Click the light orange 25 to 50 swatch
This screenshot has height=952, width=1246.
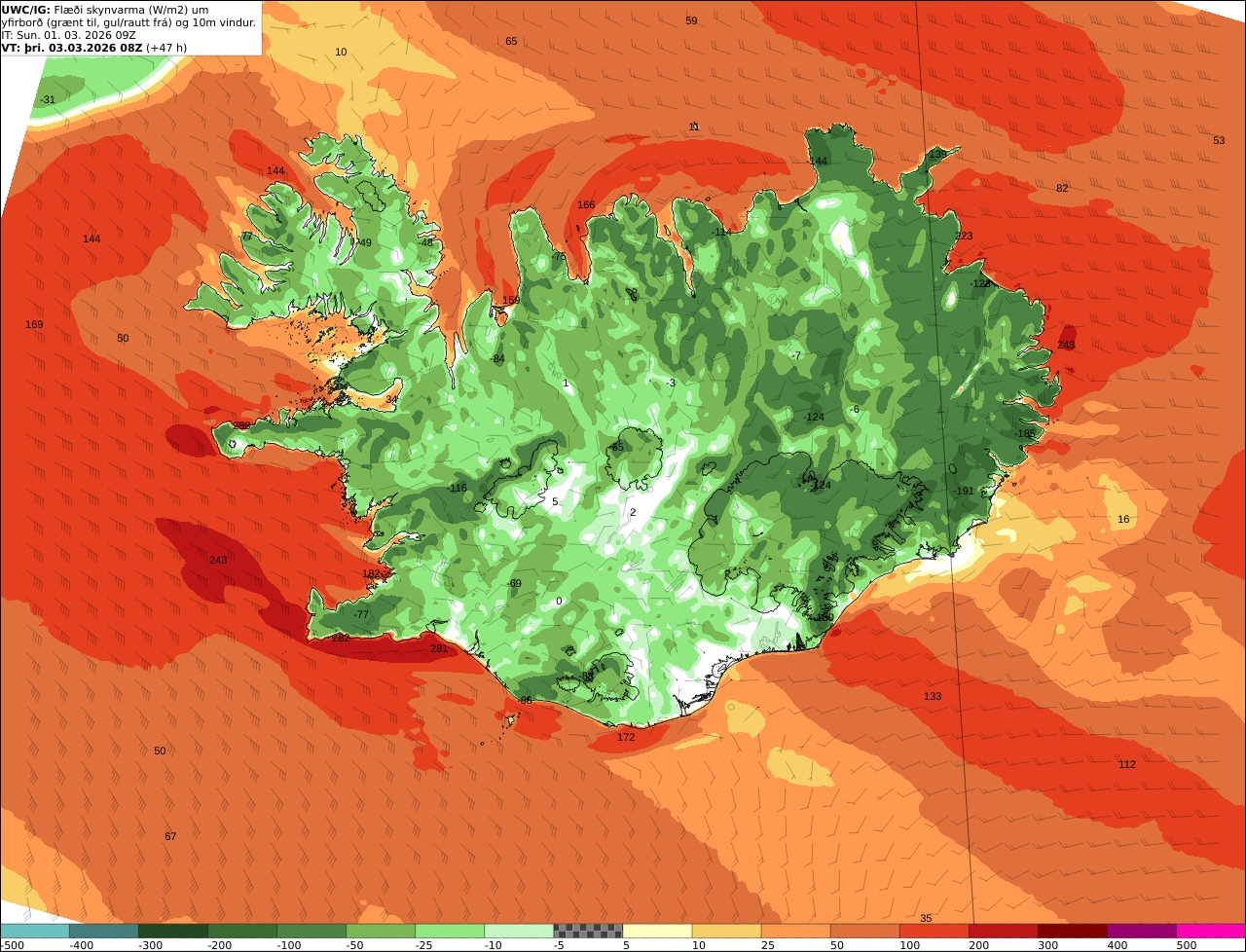[x=794, y=931]
